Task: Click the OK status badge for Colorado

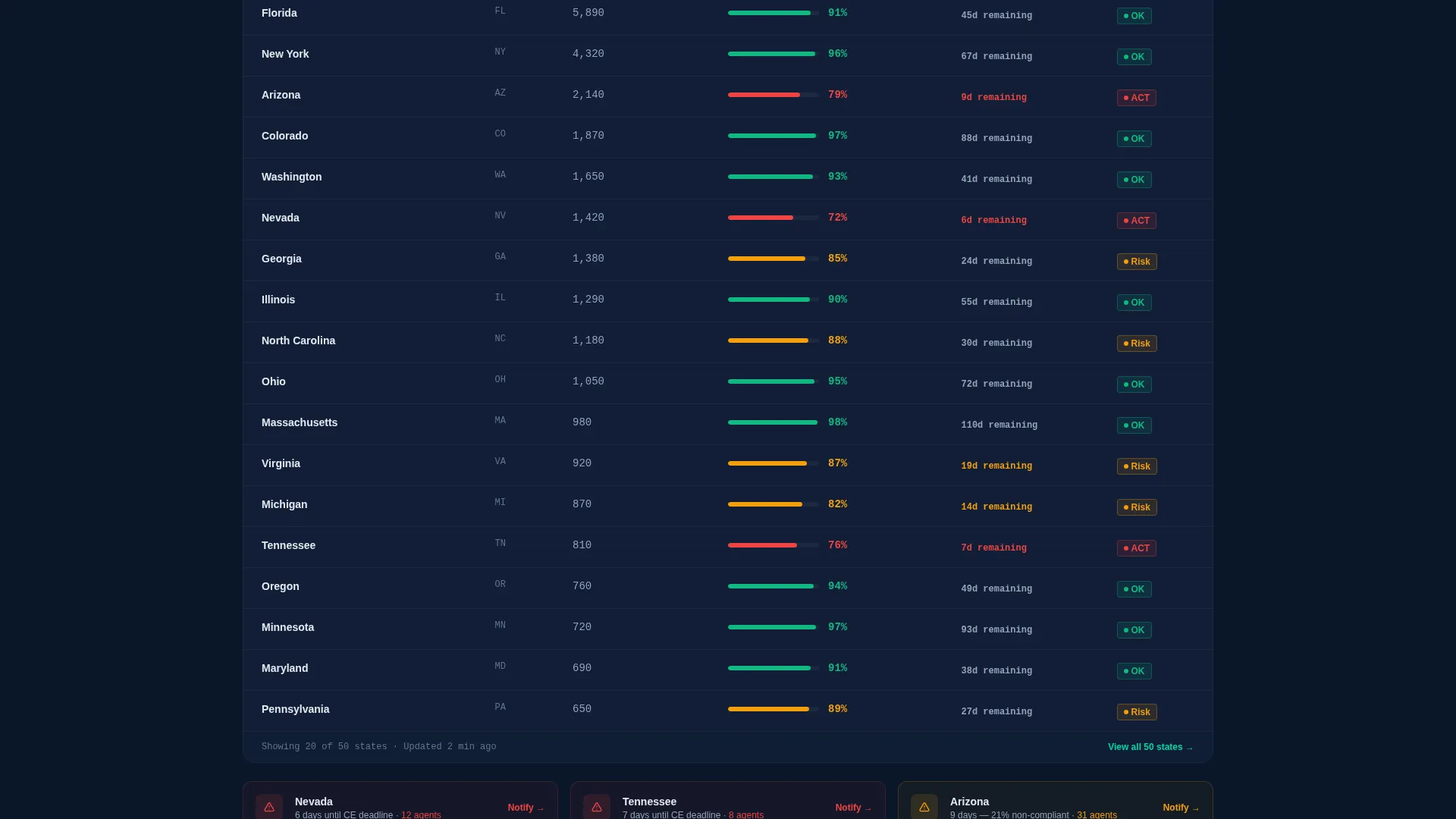Action: [1134, 139]
